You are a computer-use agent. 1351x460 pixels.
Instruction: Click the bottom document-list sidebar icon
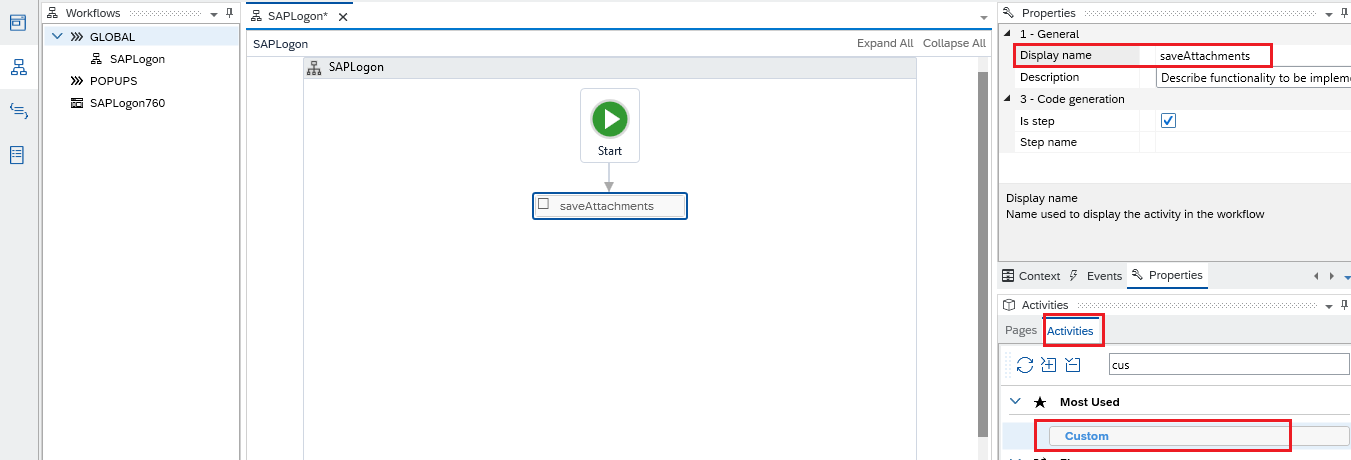[x=18, y=155]
